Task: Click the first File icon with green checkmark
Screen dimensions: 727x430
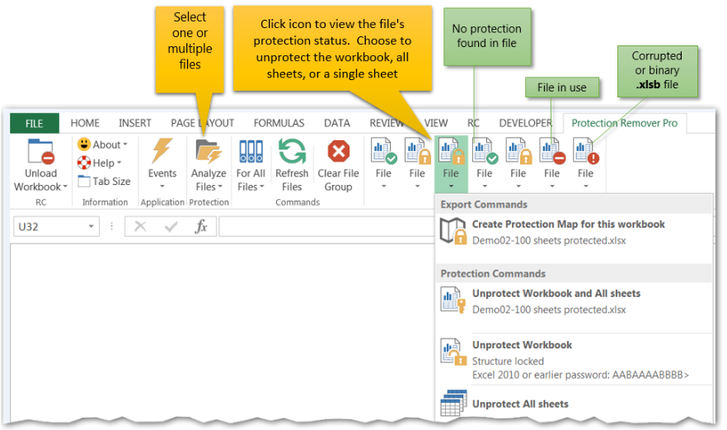Action: (383, 151)
